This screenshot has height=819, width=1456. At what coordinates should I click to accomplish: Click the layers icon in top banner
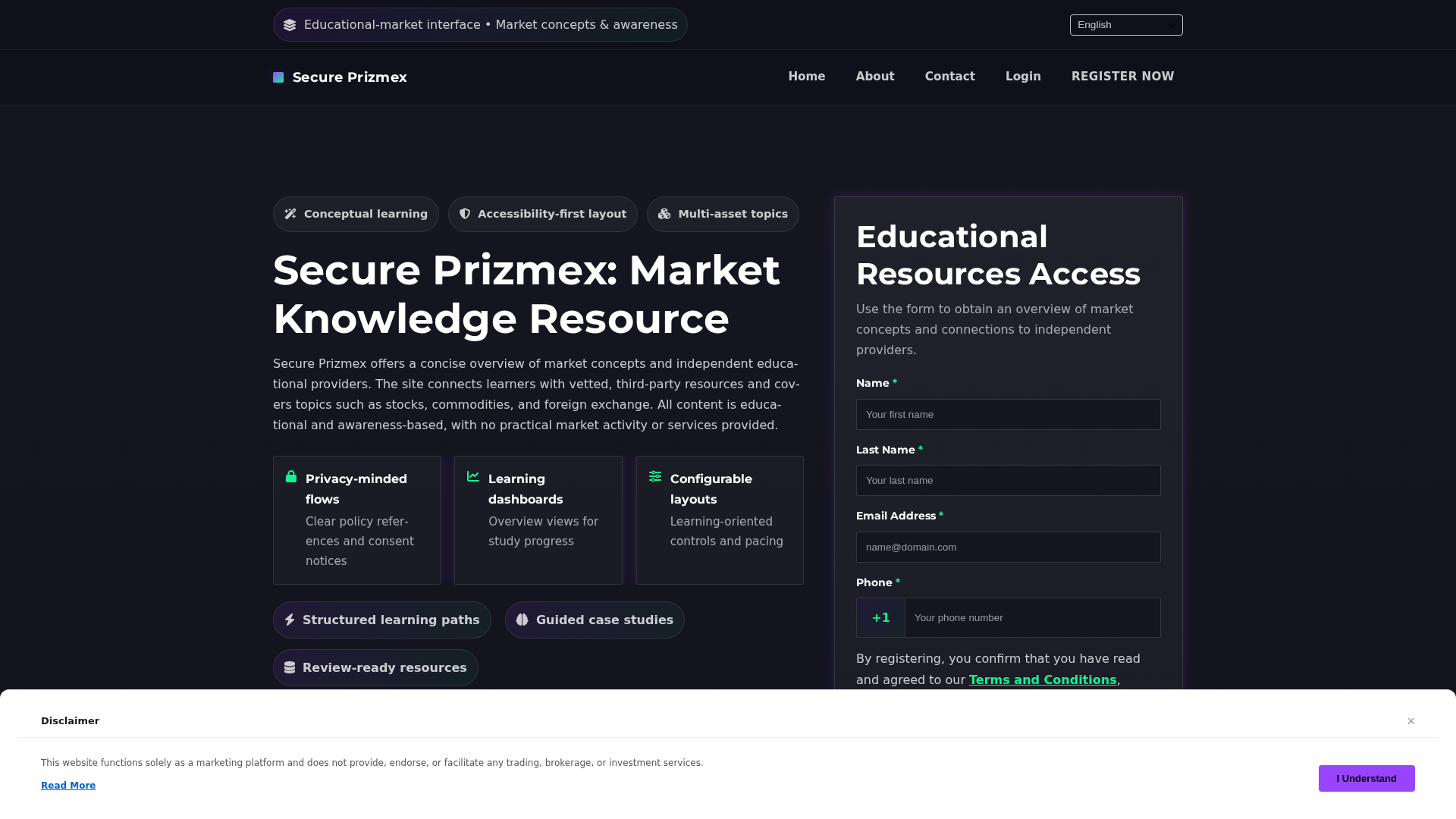pos(290,25)
